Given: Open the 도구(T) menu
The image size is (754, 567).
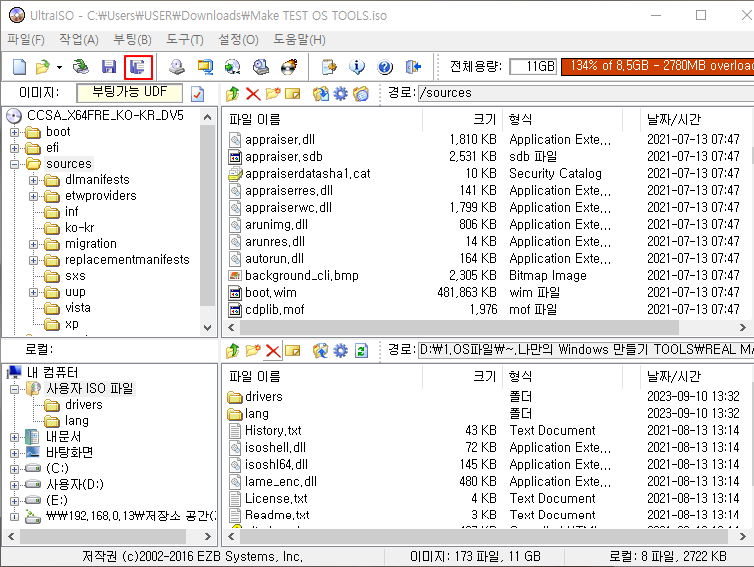Looking at the screenshot, I should pyautogui.click(x=185, y=39).
